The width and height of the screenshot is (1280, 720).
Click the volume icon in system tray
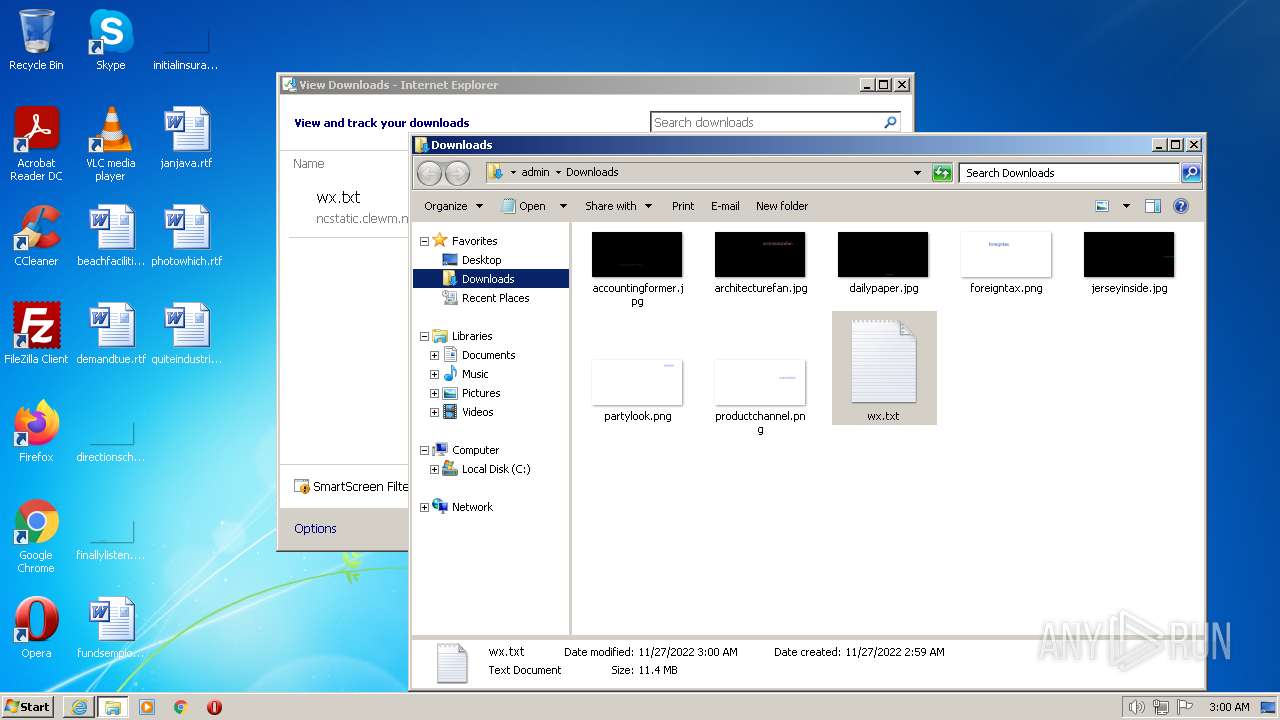point(1136,707)
